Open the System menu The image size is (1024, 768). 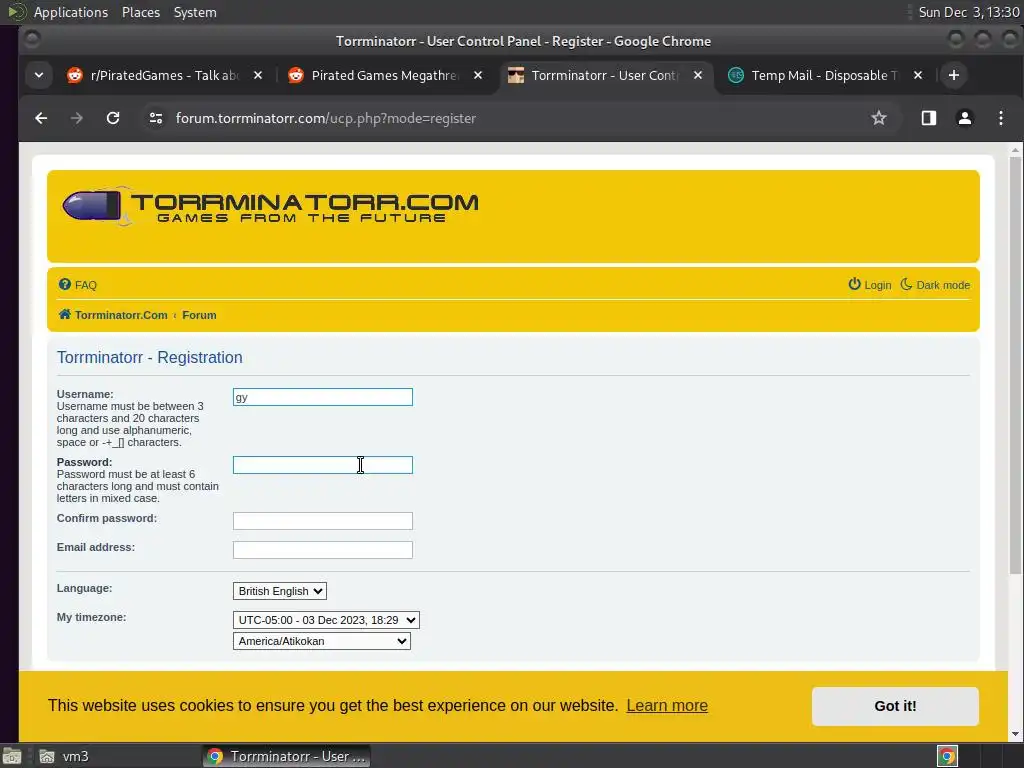[x=195, y=12]
